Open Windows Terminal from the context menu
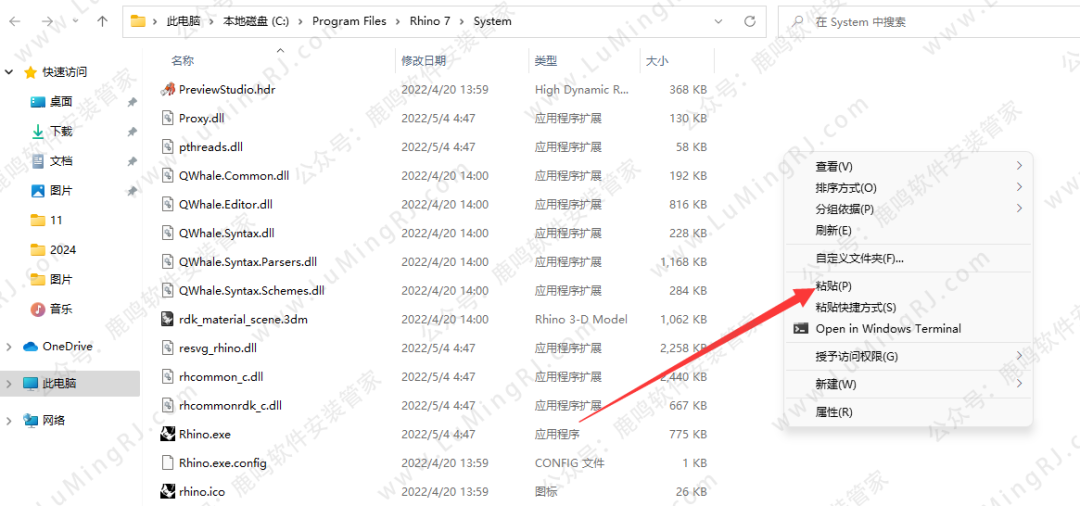Viewport: 1080px width, 506px height. point(887,328)
